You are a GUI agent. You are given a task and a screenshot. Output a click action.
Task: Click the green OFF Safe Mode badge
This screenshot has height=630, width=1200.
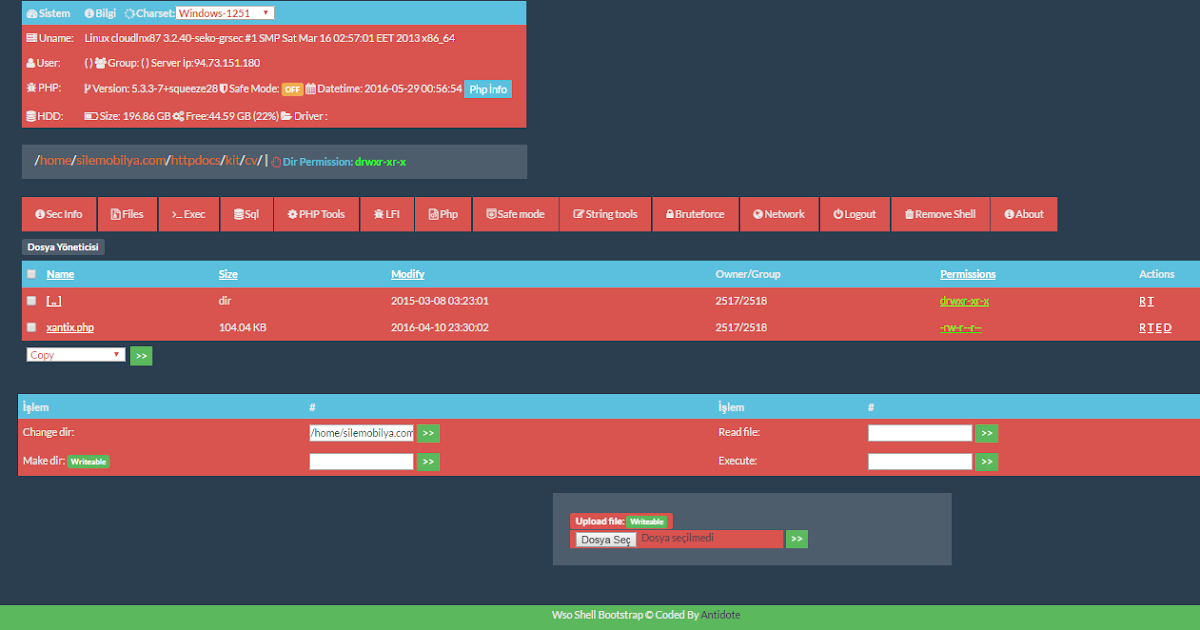click(x=292, y=88)
